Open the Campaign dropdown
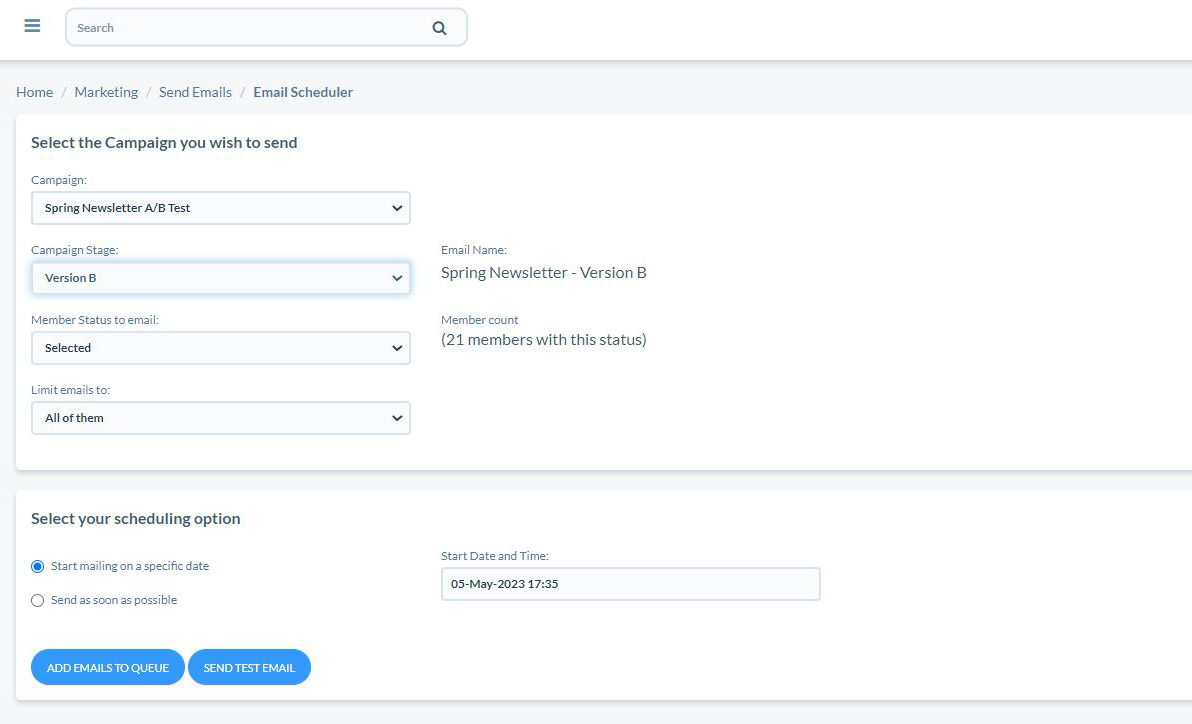1192x724 pixels. [220, 208]
